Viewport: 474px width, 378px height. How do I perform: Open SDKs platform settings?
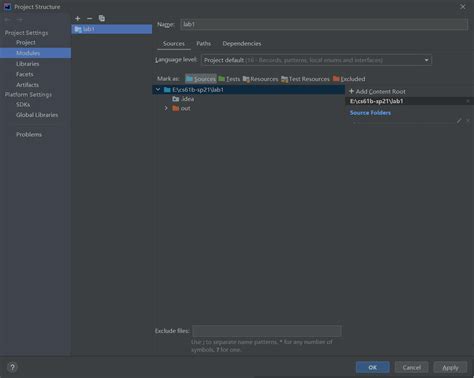tap(23, 104)
